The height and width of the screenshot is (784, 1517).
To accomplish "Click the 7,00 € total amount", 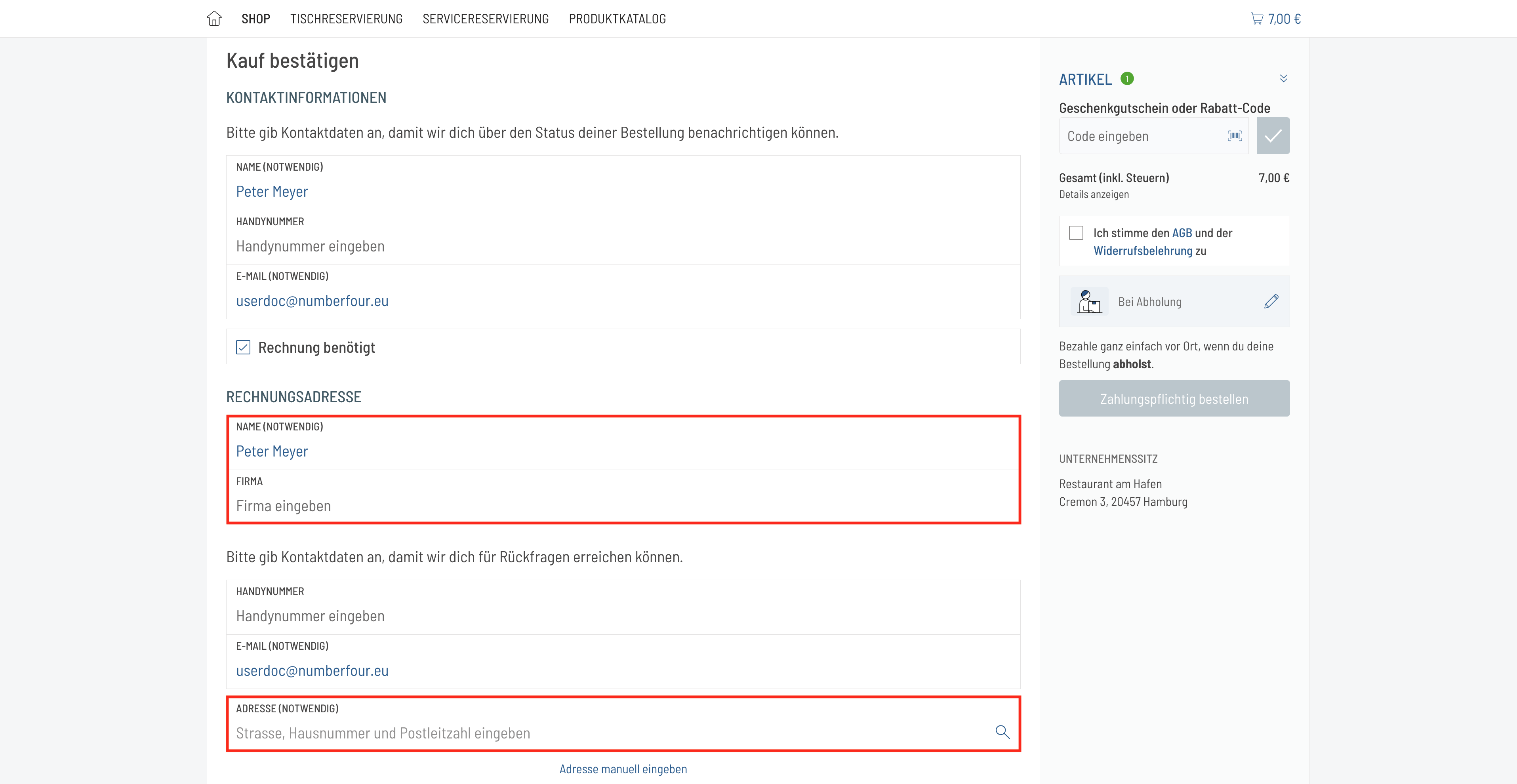I will pyautogui.click(x=1274, y=178).
